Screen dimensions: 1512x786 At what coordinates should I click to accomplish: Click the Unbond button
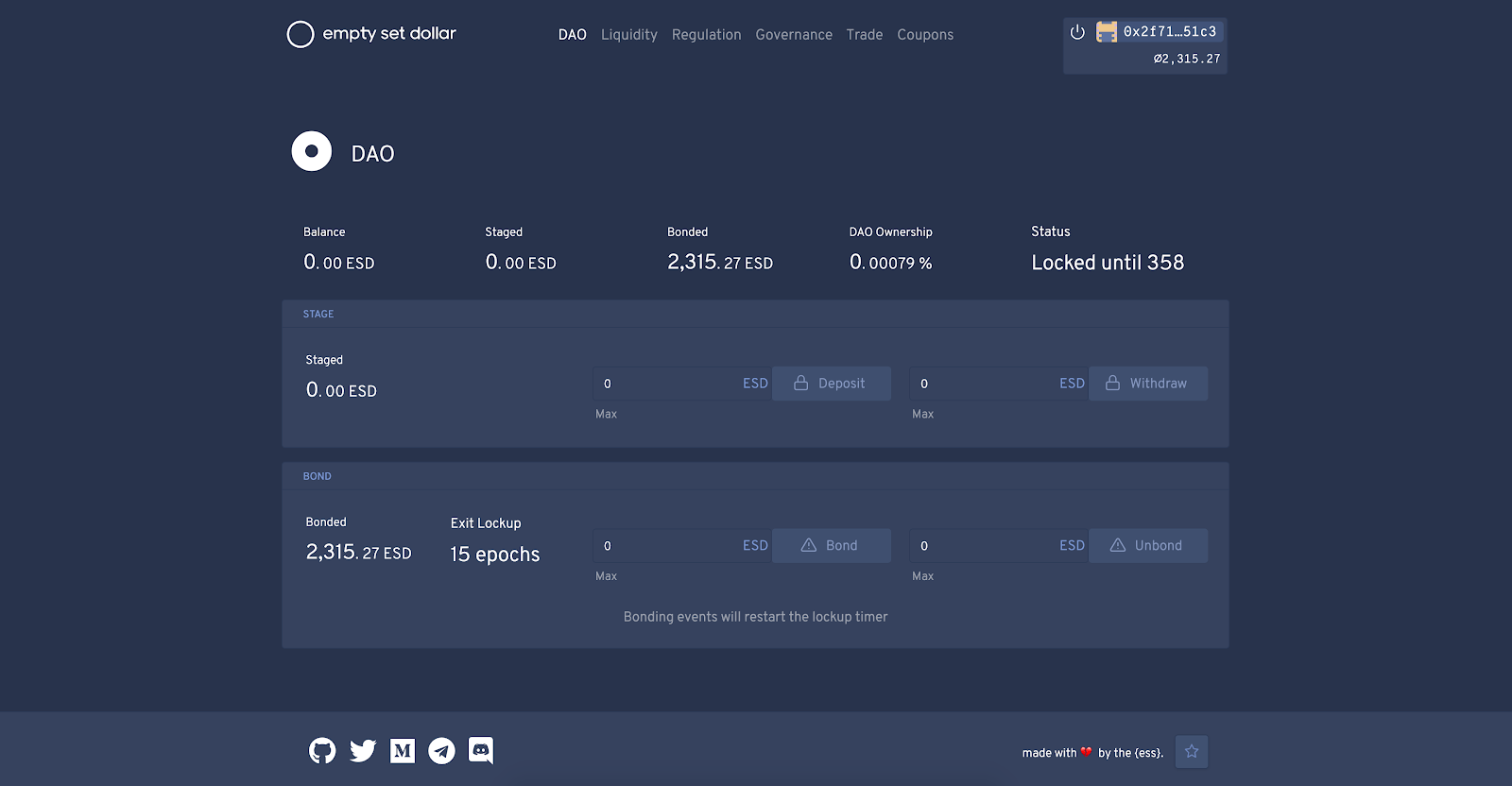[x=1148, y=546]
